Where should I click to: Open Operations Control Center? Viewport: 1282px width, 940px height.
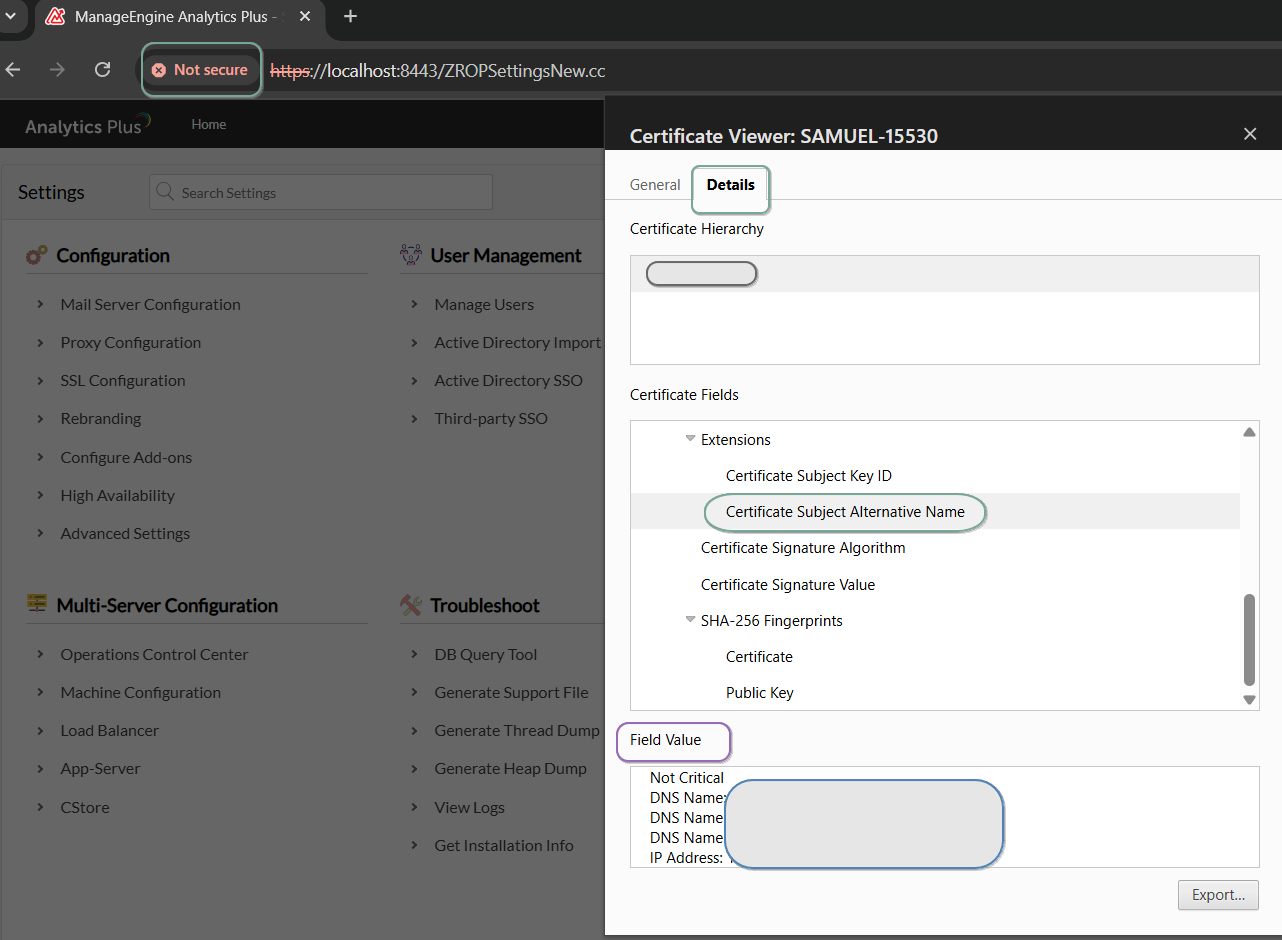[x=154, y=655]
